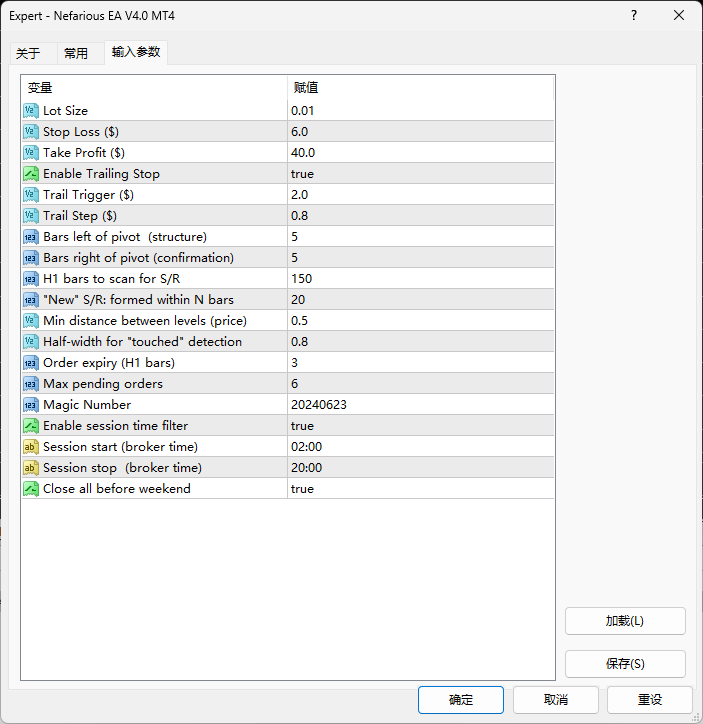Click the help question mark icon
This screenshot has height=724, width=703.
click(x=634, y=16)
